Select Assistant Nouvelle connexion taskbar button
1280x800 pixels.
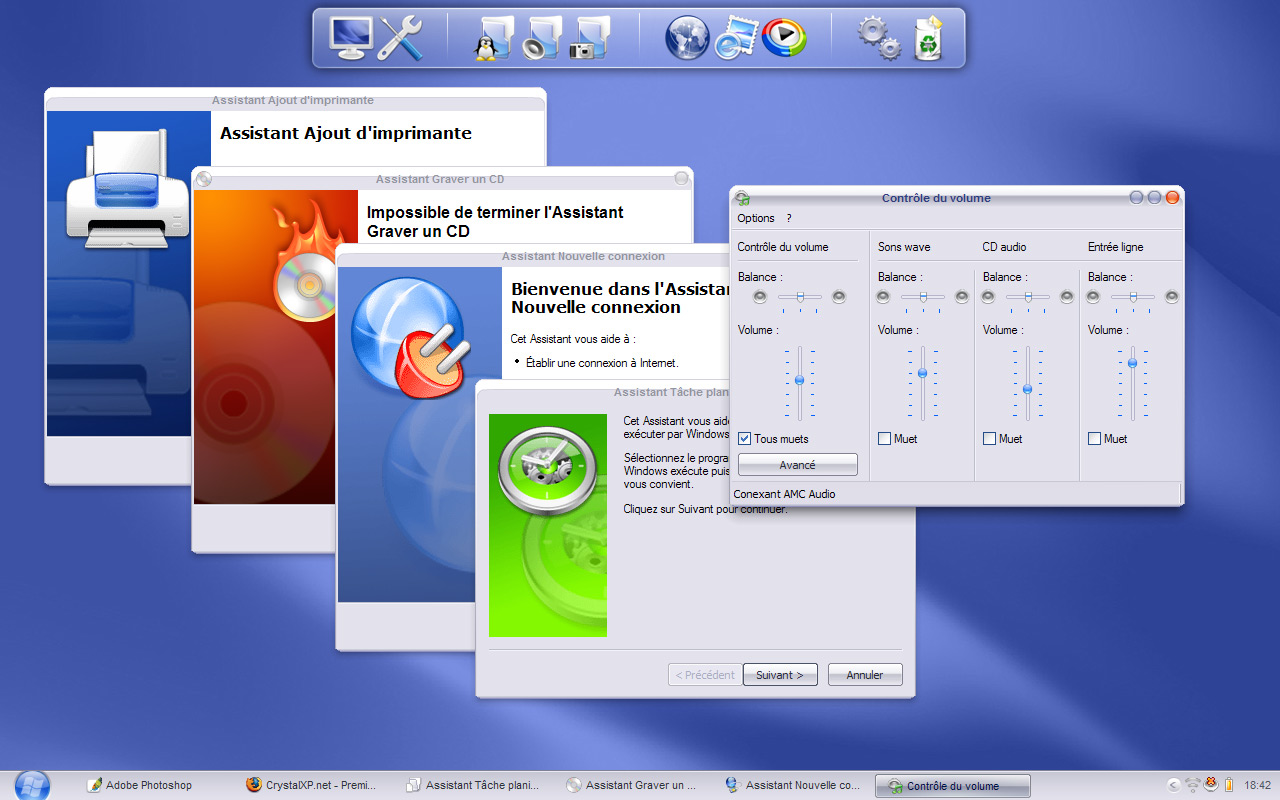(x=793, y=786)
